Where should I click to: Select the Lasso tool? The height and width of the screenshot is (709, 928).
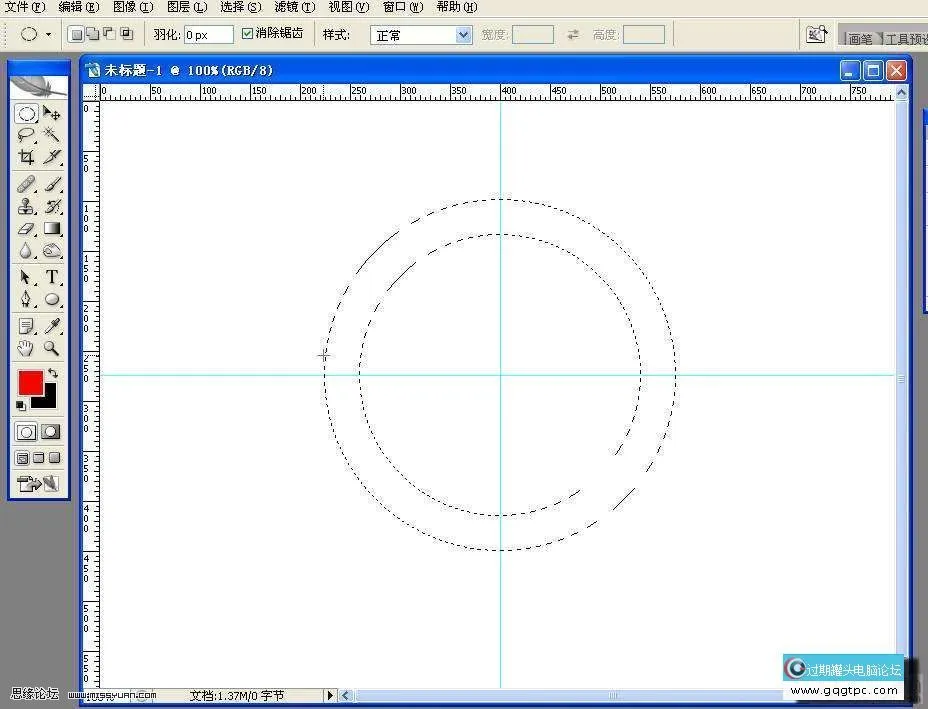coord(26,135)
